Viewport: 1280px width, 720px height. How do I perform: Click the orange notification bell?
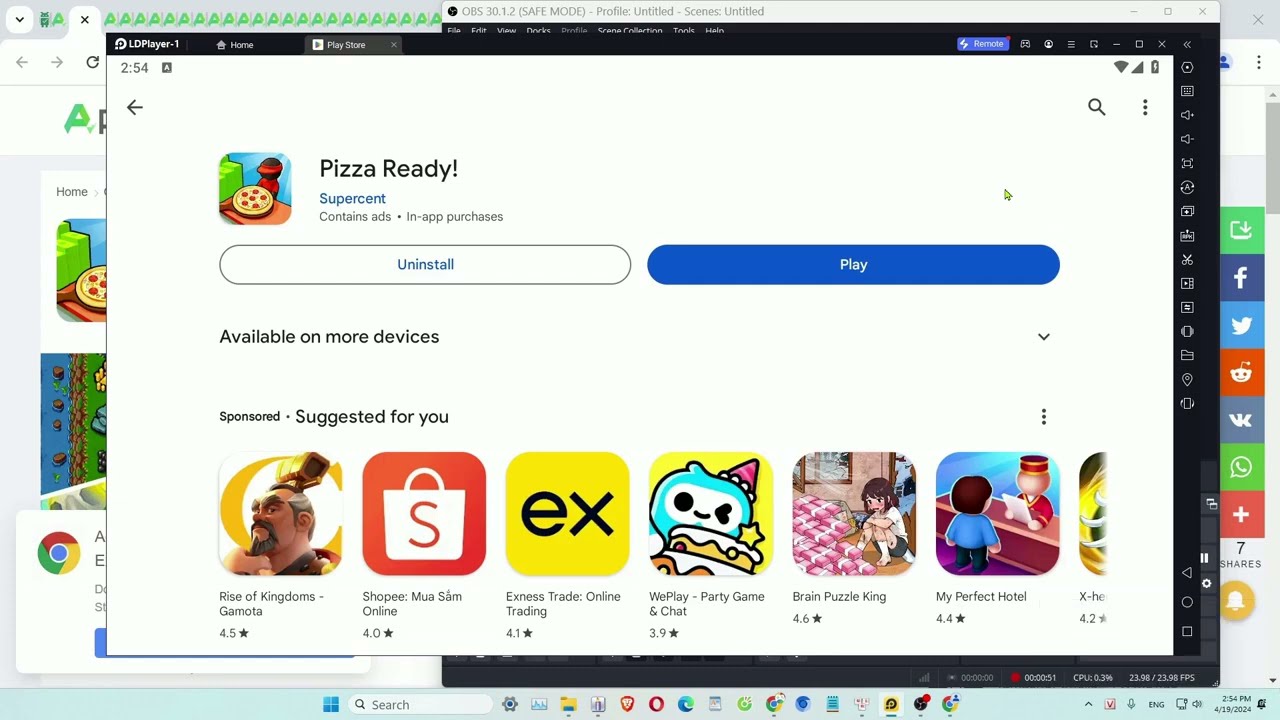pyautogui.click(x=1236, y=600)
